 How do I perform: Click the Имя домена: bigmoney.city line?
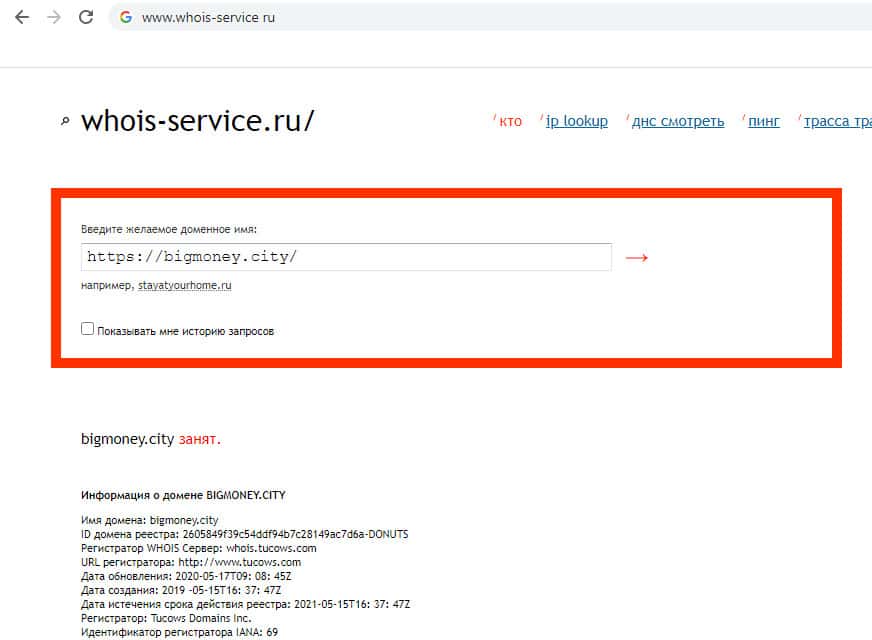[150, 520]
